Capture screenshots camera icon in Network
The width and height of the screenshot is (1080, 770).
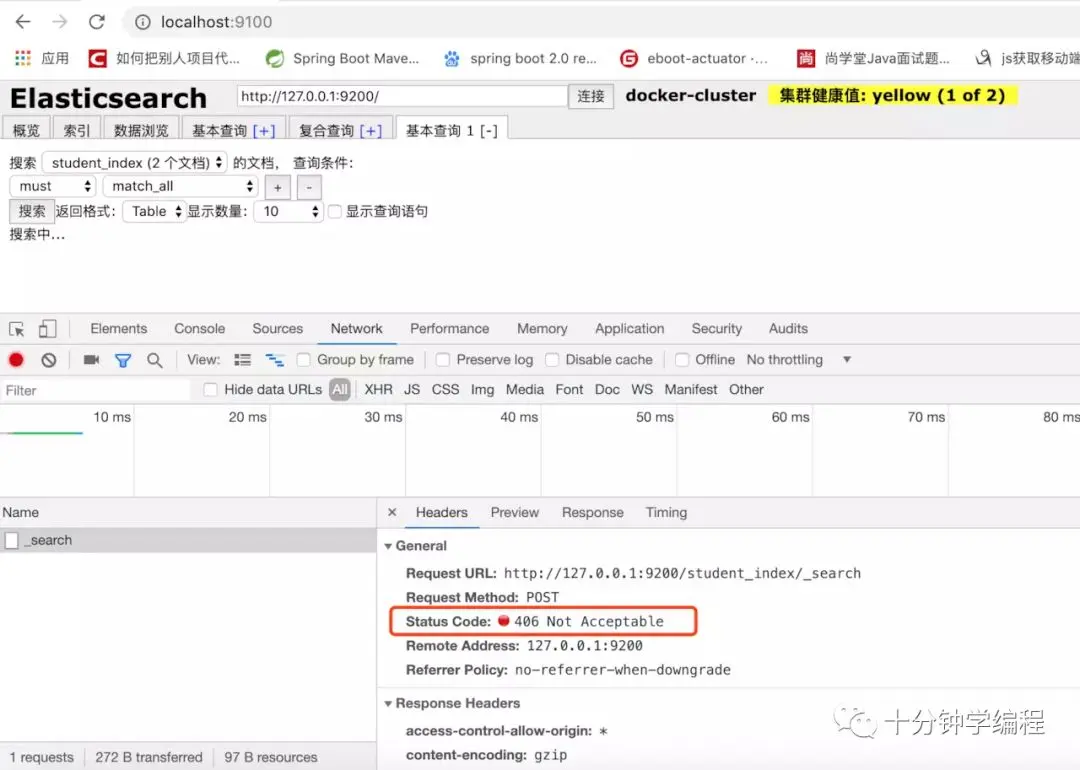click(91, 360)
